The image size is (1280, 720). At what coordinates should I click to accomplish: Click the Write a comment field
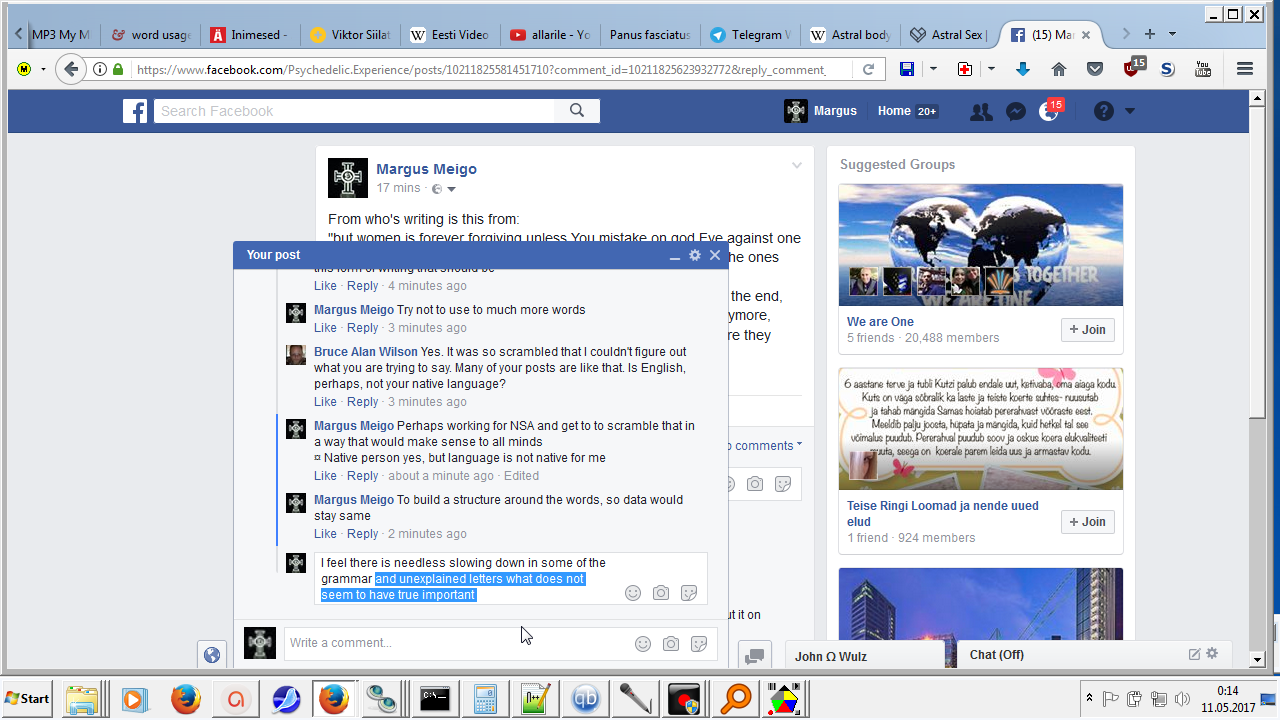click(x=501, y=643)
